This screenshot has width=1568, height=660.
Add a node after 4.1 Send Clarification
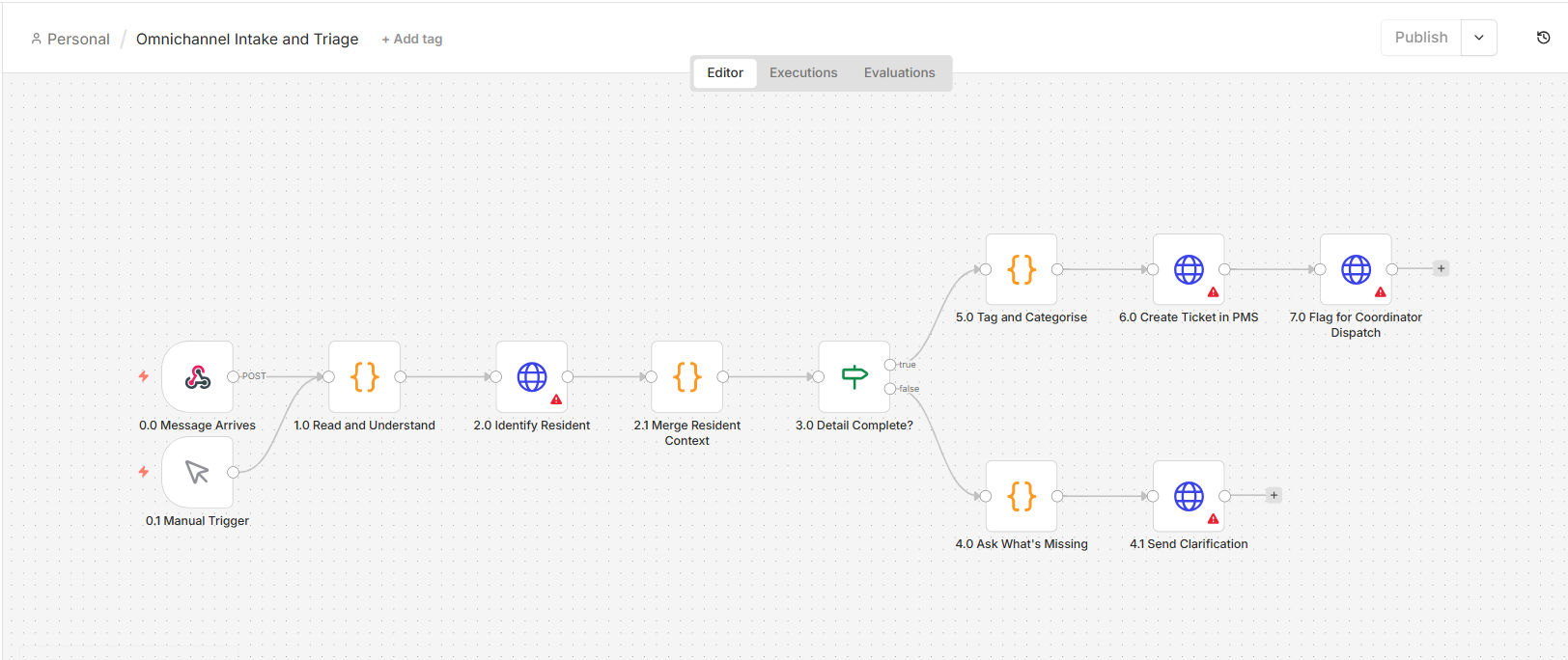pyautogui.click(x=1274, y=496)
